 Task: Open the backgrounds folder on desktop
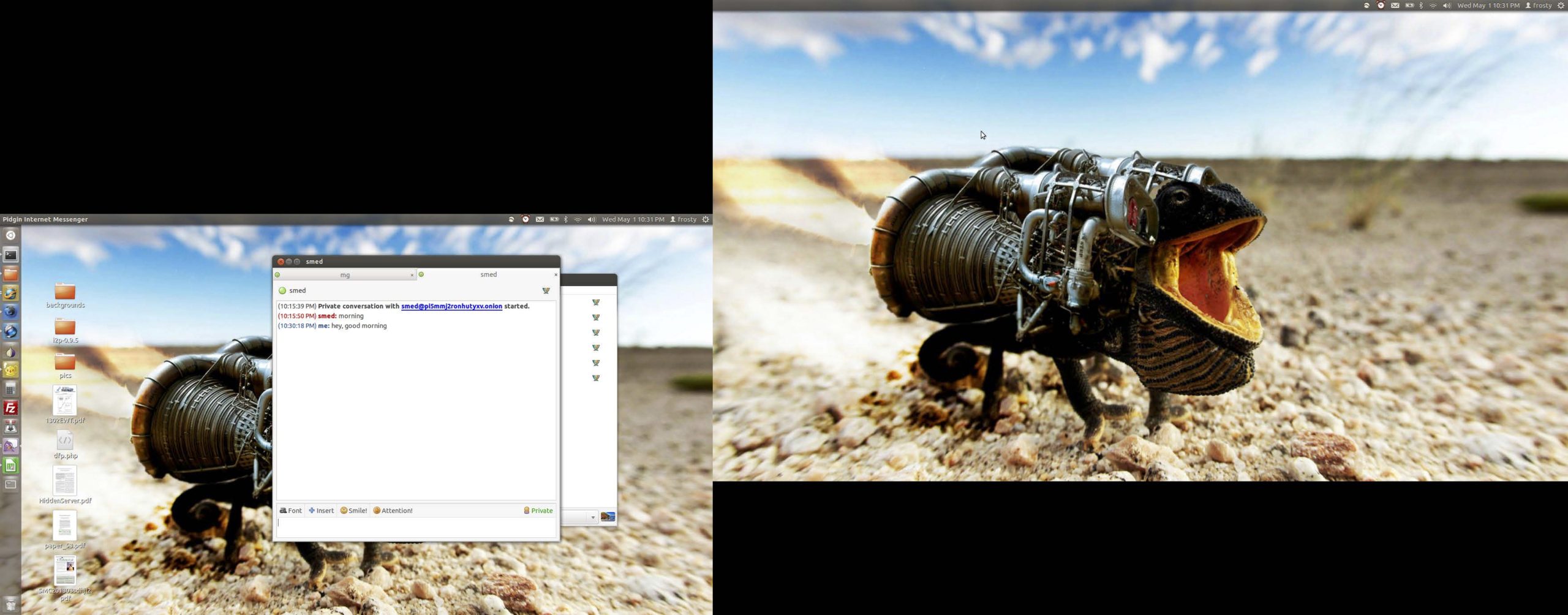pyautogui.click(x=65, y=292)
